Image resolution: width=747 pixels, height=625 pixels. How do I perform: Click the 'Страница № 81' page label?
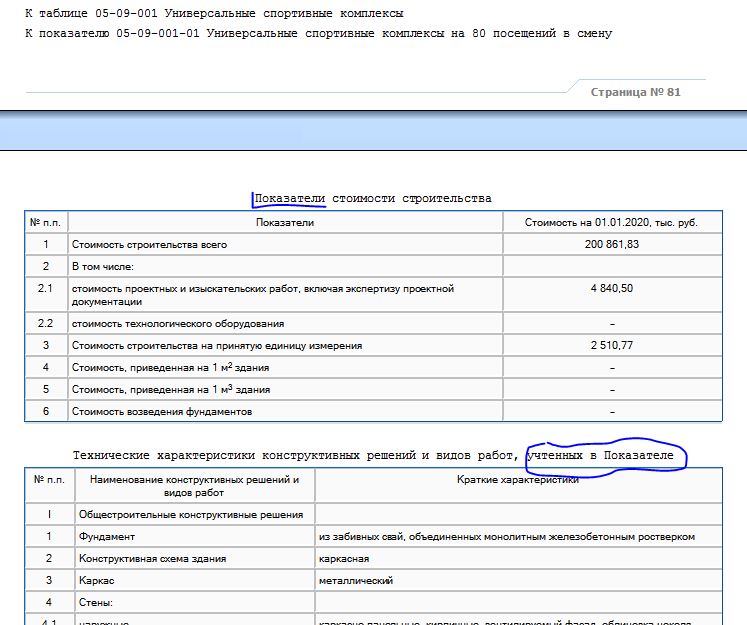(x=635, y=92)
